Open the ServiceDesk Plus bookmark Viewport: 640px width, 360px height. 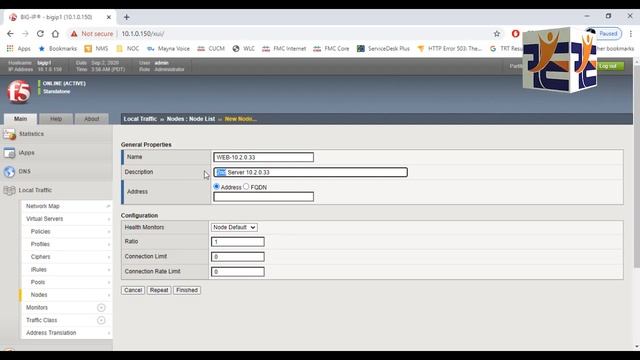383,49
